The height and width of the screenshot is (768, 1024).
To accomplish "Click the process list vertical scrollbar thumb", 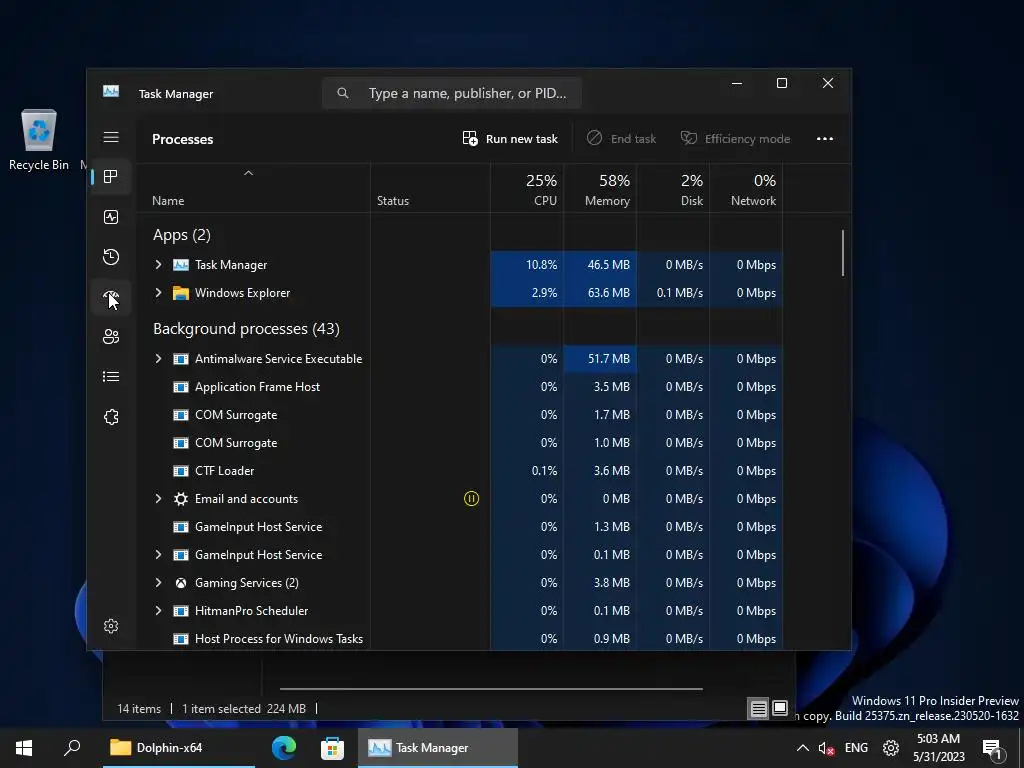I will click(x=843, y=253).
